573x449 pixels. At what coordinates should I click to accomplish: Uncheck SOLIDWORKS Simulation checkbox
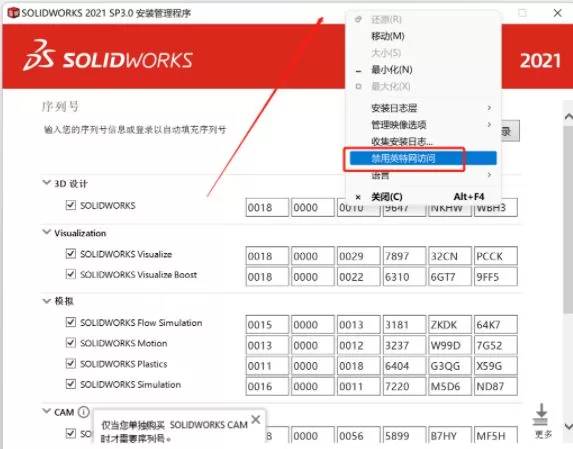[x=71, y=384]
